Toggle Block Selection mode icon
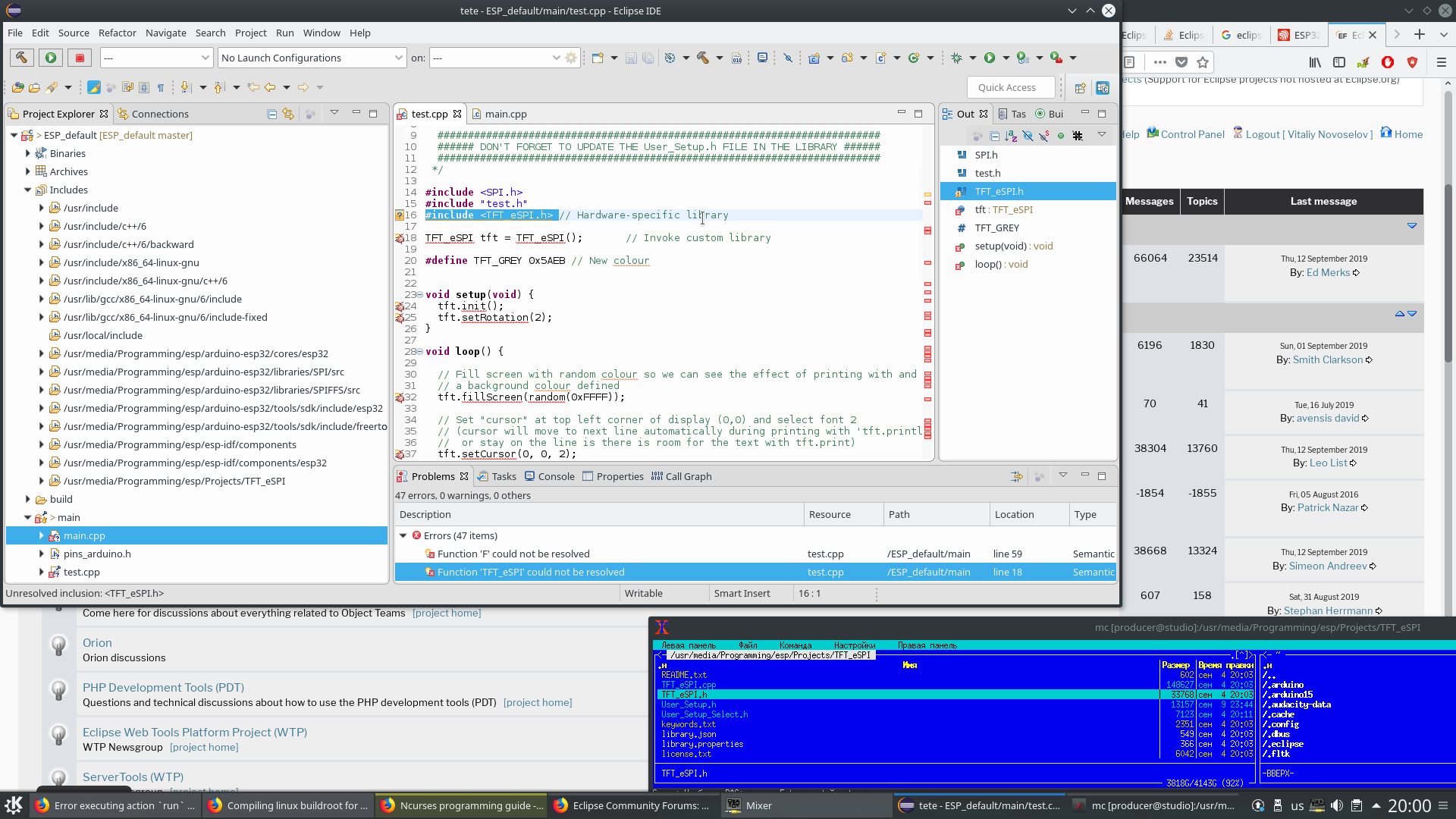1456x819 pixels. [x=143, y=88]
